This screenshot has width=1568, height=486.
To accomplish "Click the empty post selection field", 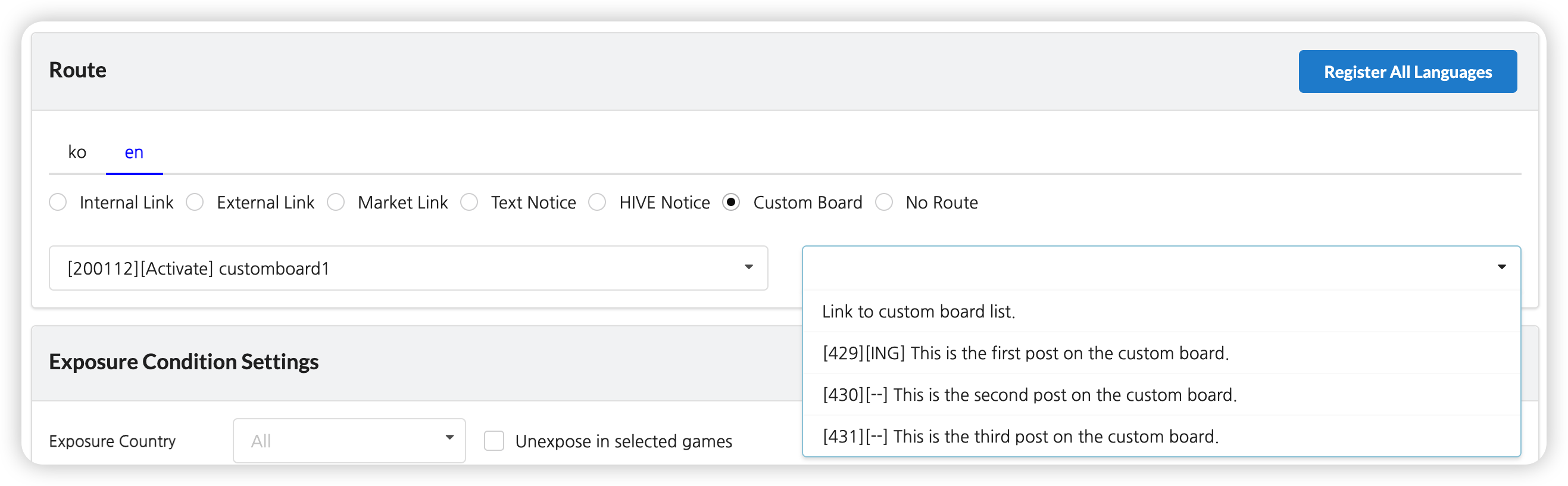I will [x=1144, y=268].
